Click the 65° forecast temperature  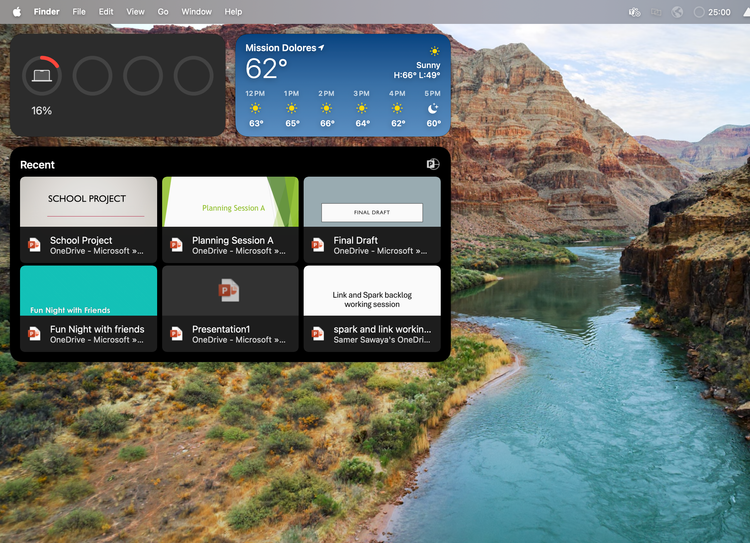coord(292,123)
